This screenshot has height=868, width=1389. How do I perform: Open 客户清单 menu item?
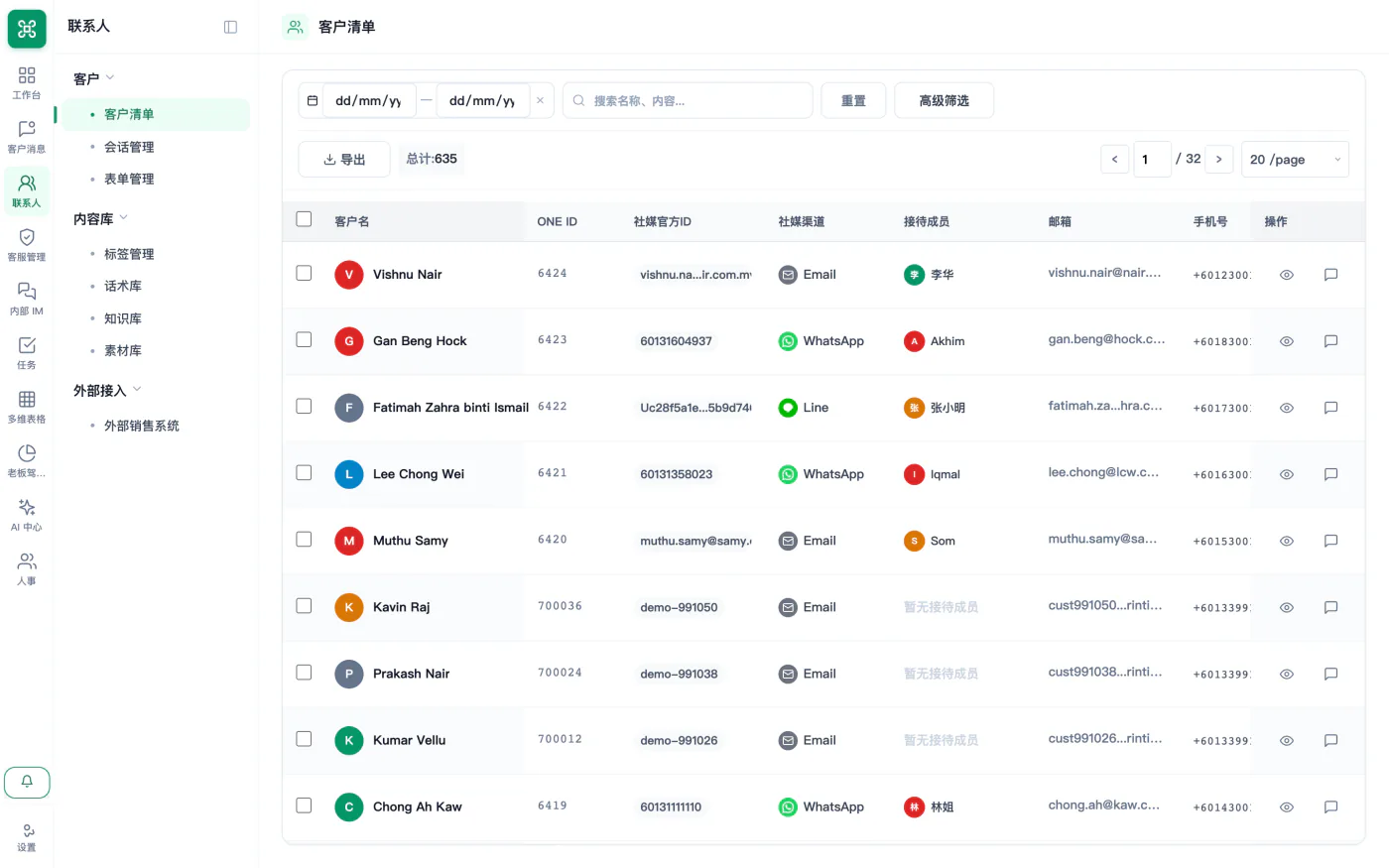click(x=156, y=114)
